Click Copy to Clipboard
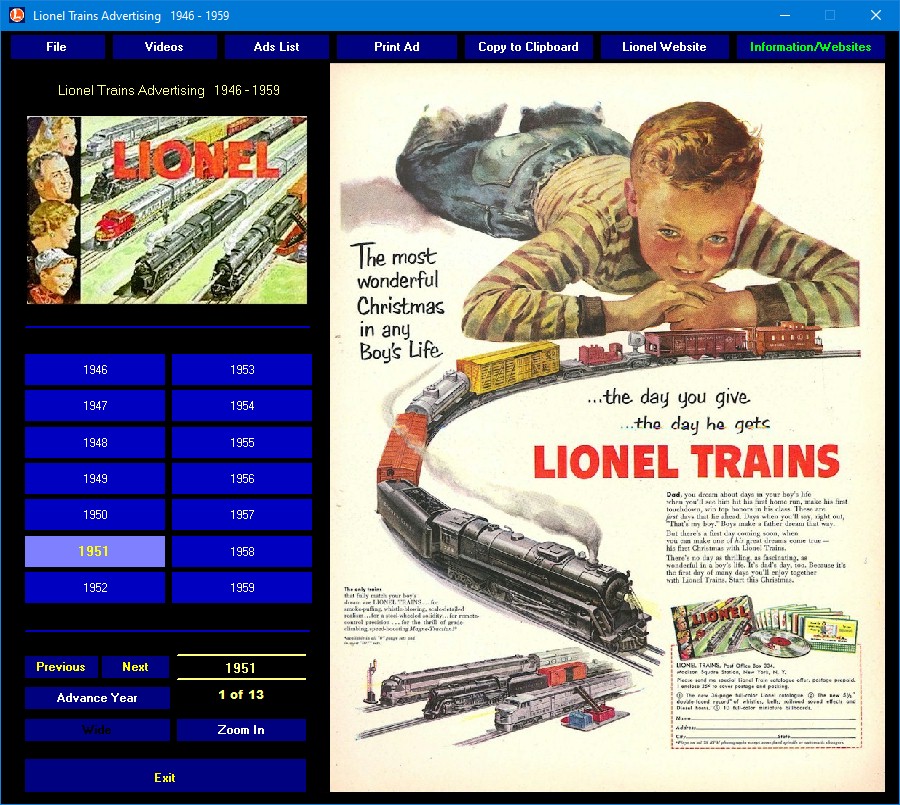This screenshot has width=900, height=805. [x=528, y=47]
